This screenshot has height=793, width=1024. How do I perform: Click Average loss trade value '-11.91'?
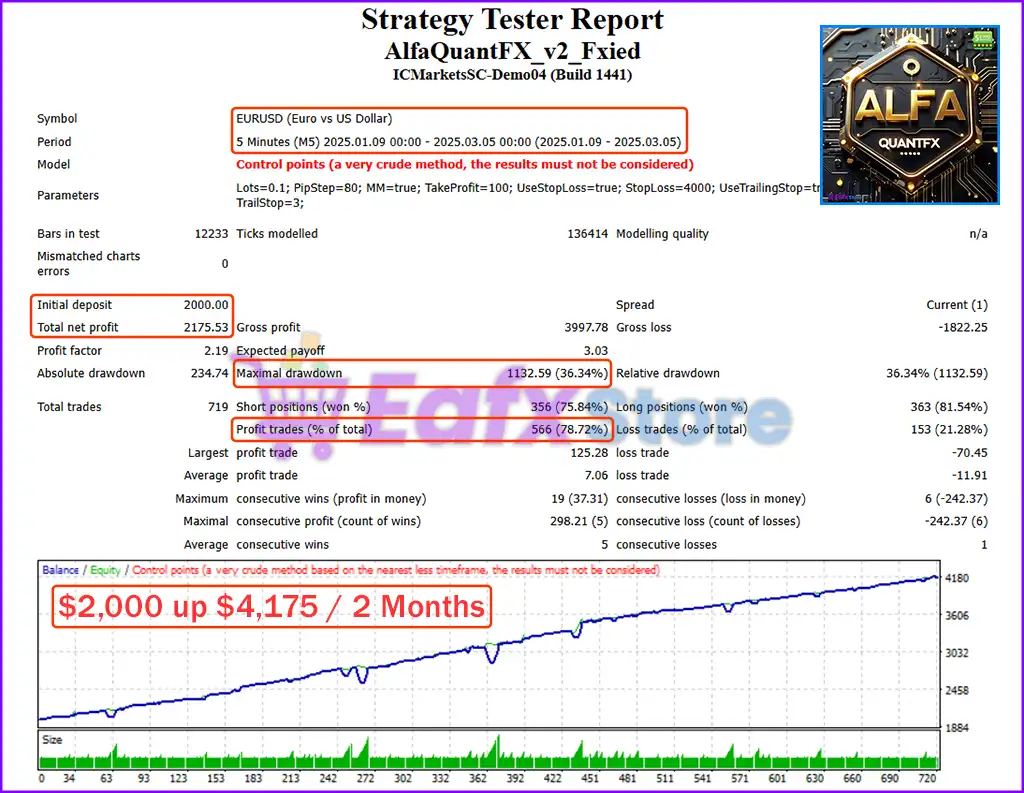pyautogui.click(x=970, y=476)
